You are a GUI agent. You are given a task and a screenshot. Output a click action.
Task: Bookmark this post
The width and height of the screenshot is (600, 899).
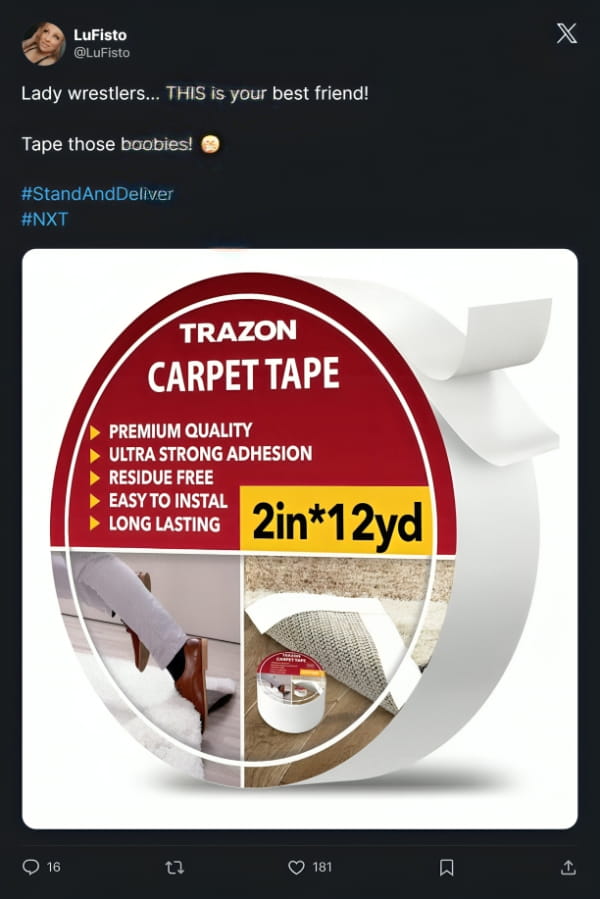(446, 867)
